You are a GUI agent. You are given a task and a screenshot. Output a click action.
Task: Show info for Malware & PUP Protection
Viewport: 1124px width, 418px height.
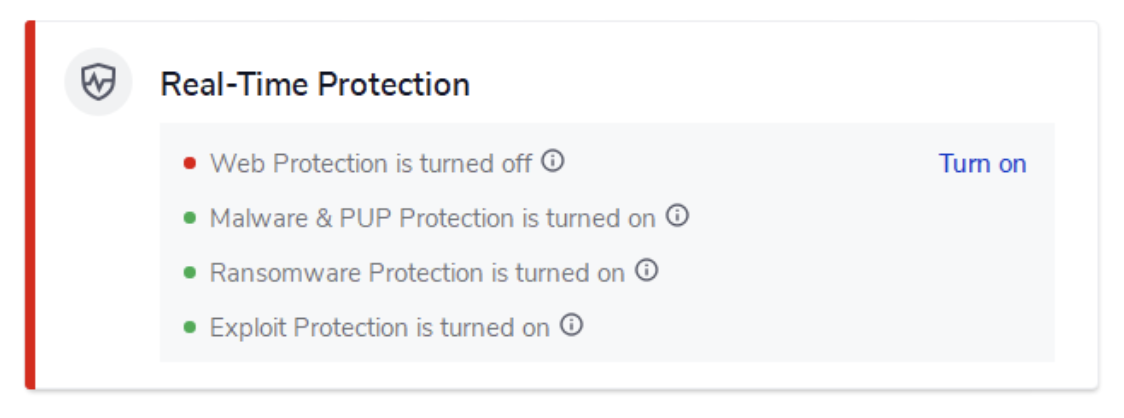(x=677, y=215)
